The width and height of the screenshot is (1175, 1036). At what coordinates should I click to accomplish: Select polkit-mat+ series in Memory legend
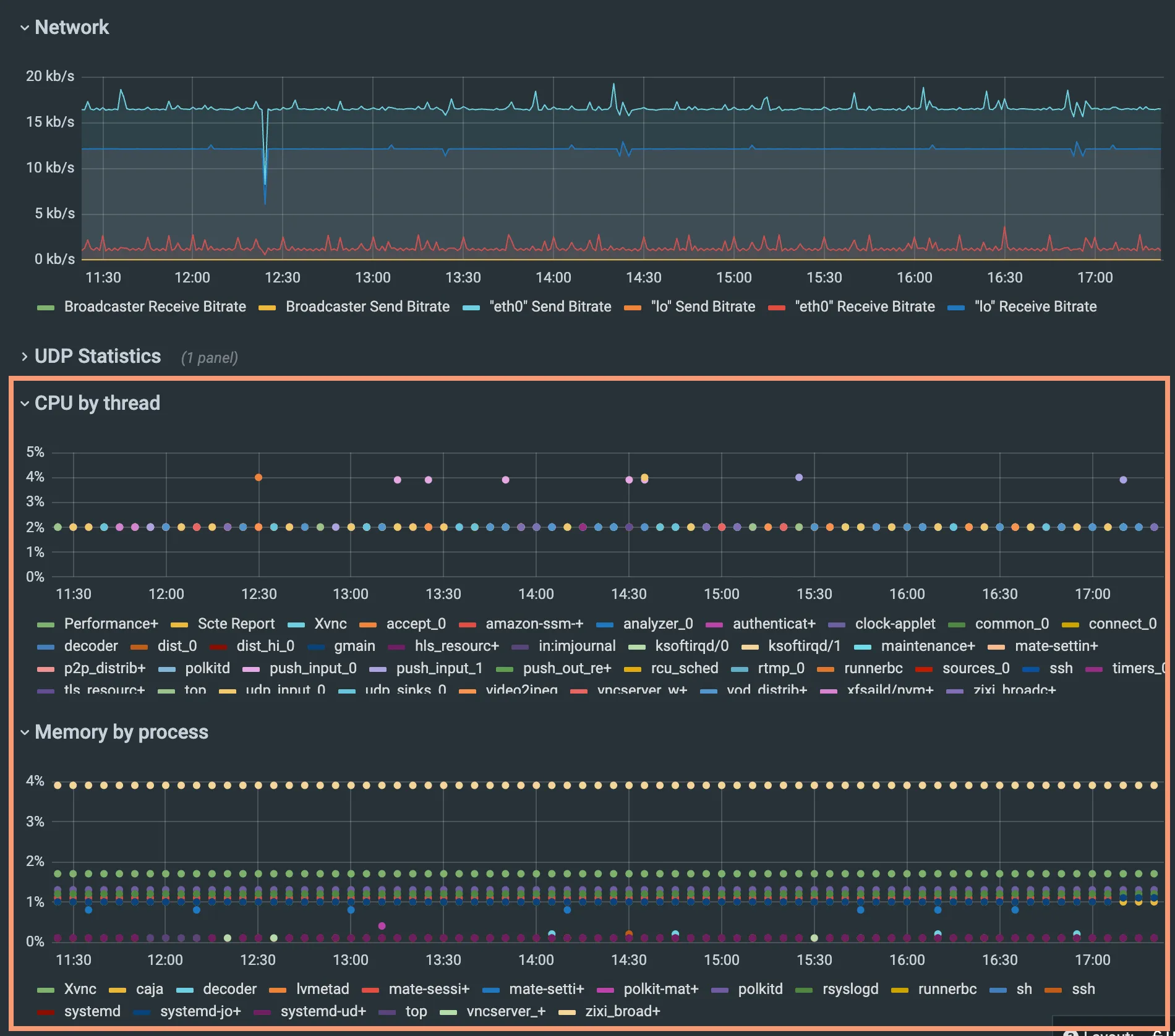pos(661,989)
